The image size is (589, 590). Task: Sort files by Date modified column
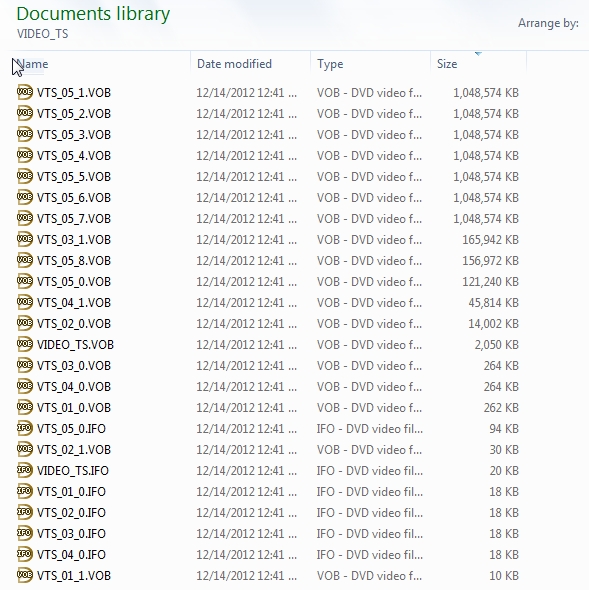[251, 64]
